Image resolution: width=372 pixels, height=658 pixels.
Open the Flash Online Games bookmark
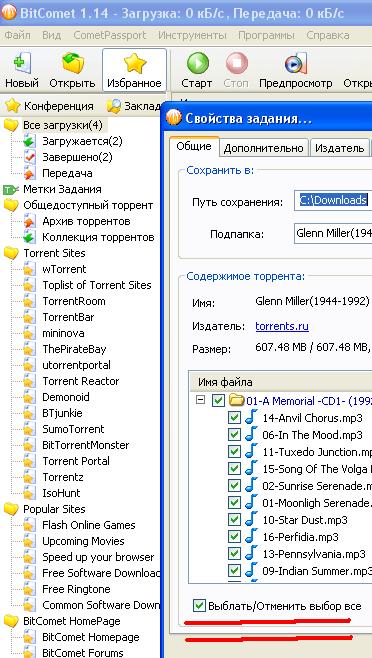click(89, 525)
